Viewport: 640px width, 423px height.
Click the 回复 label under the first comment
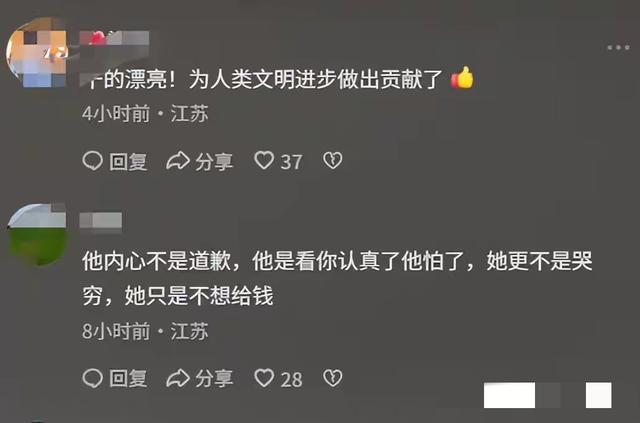pyautogui.click(x=128, y=162)
